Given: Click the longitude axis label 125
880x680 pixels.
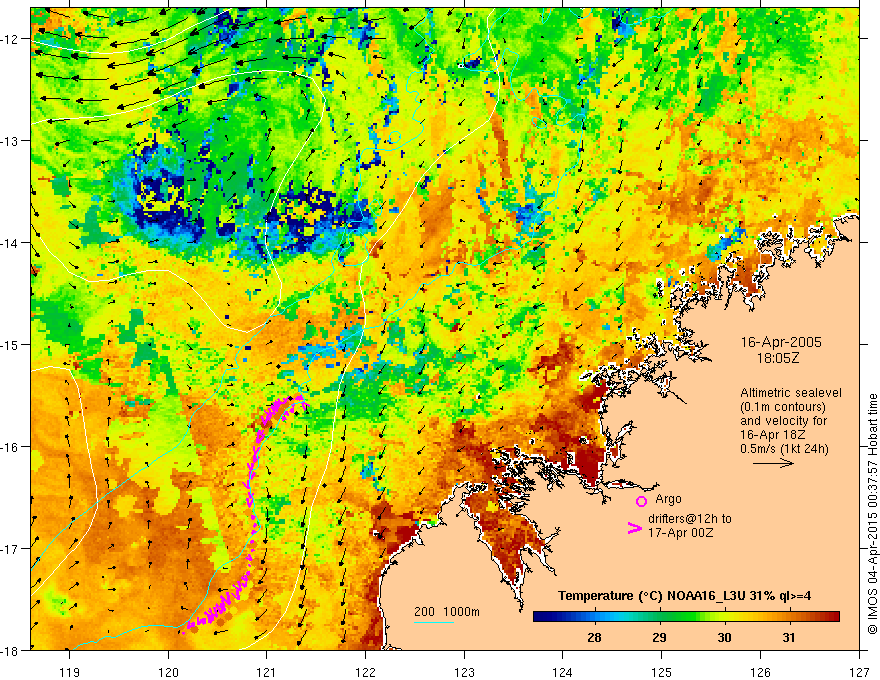Looking at the screenshot, I should point(662,672).
